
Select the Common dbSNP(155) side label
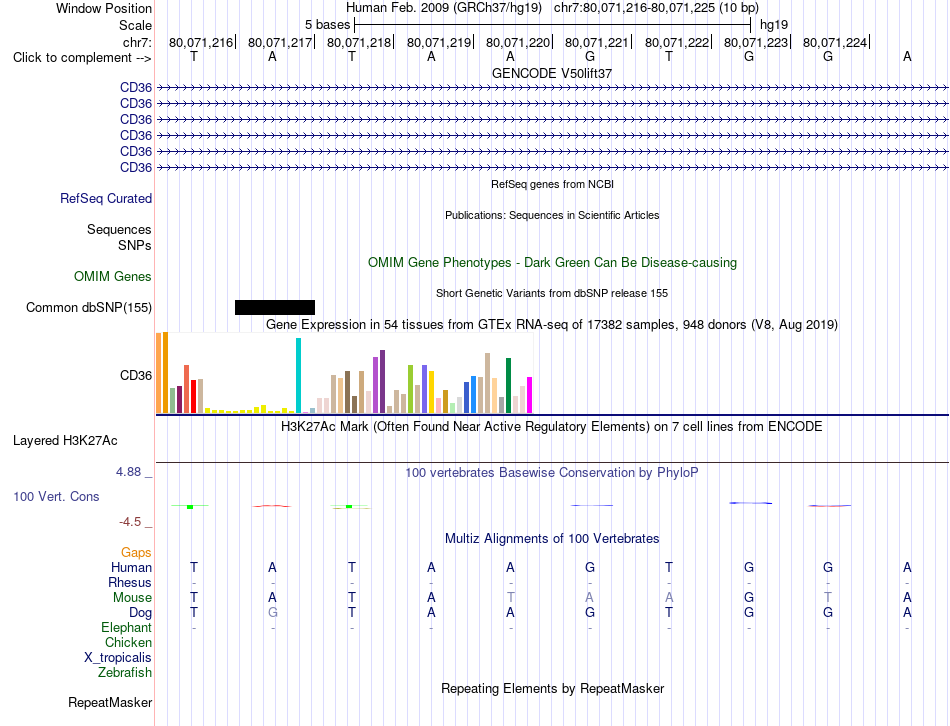pos(89,308)
